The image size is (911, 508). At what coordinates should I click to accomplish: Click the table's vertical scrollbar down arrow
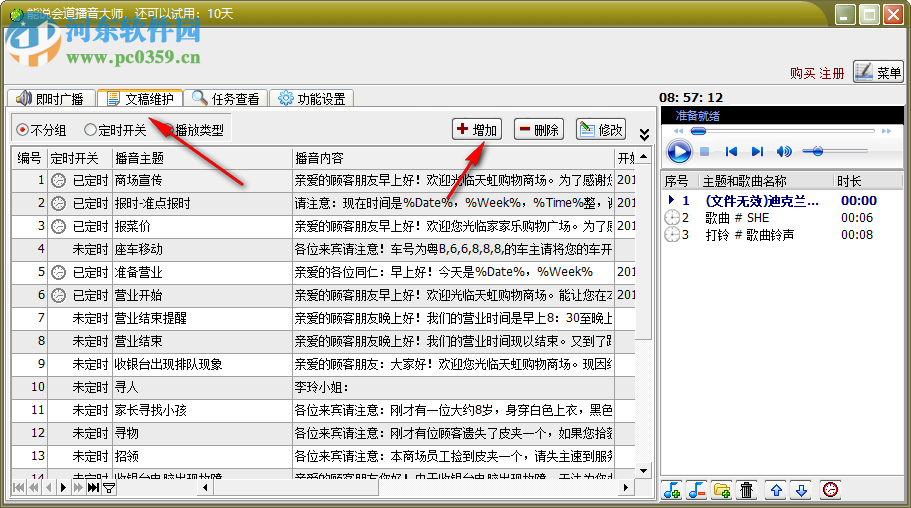(x=643, y=471)
